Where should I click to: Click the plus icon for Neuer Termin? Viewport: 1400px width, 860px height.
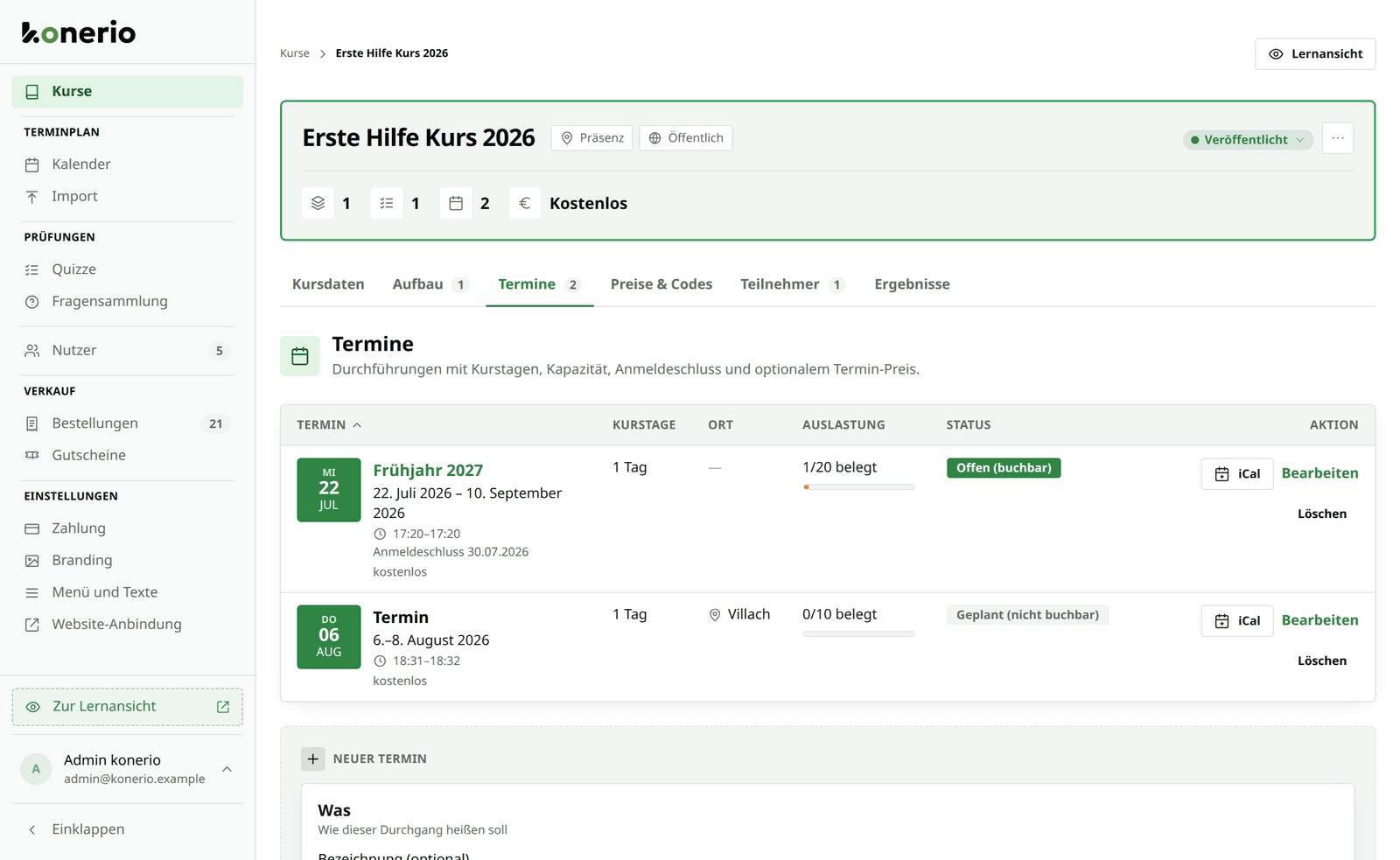[x=313, y=759]
